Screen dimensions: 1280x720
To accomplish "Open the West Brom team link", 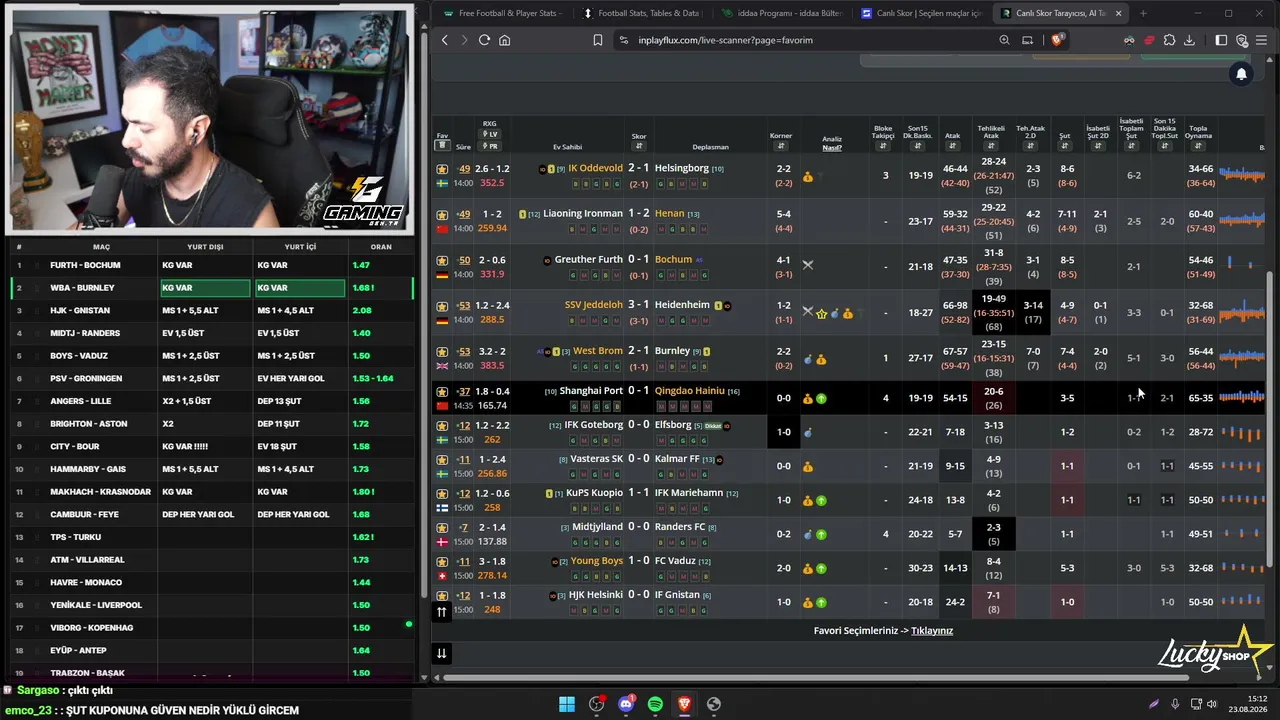I will (597, 351).
